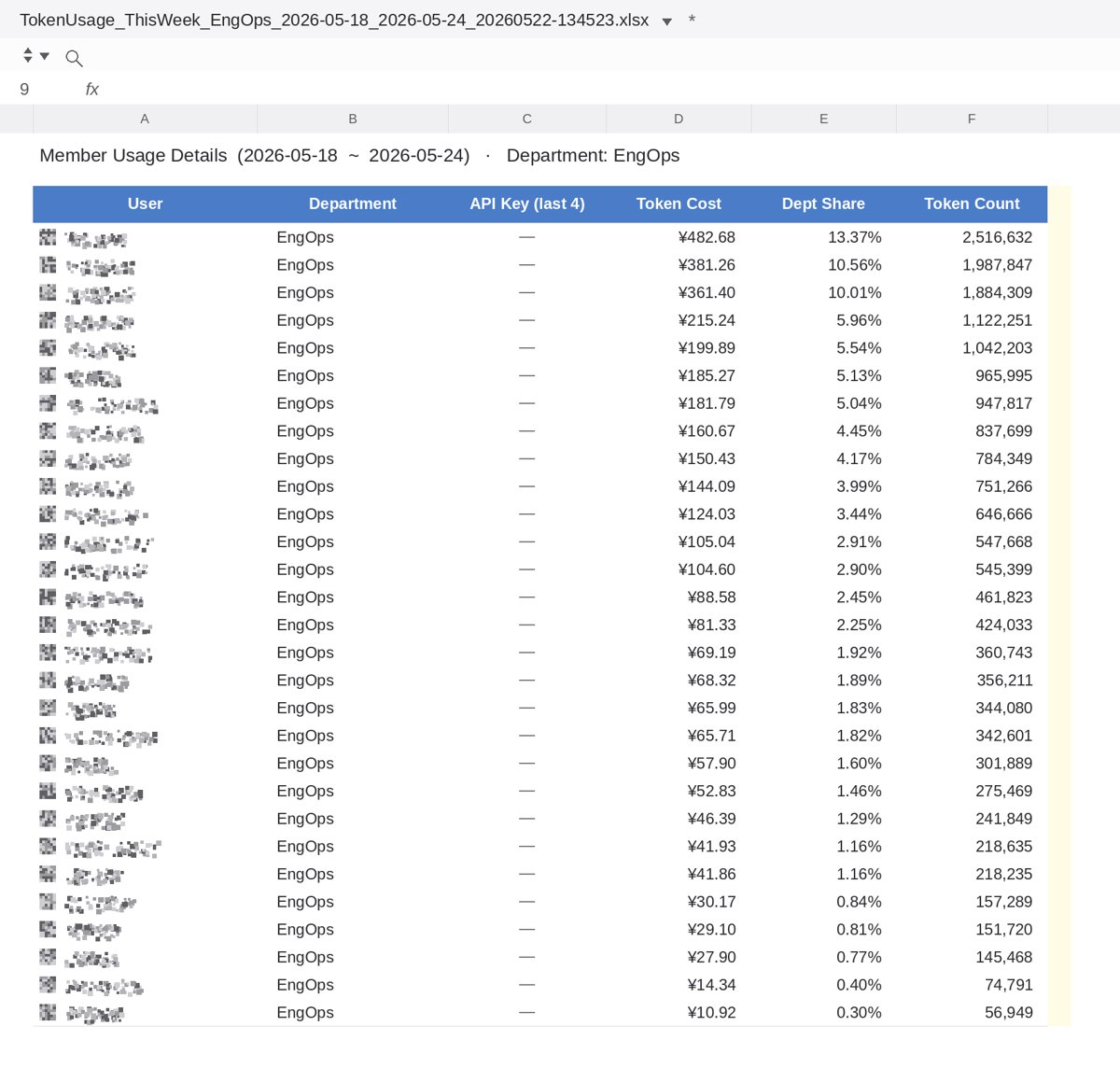The image size is (1120, 1068).
Task: Select the ¥215.24 cost cell
Action: tap(679, 320)
